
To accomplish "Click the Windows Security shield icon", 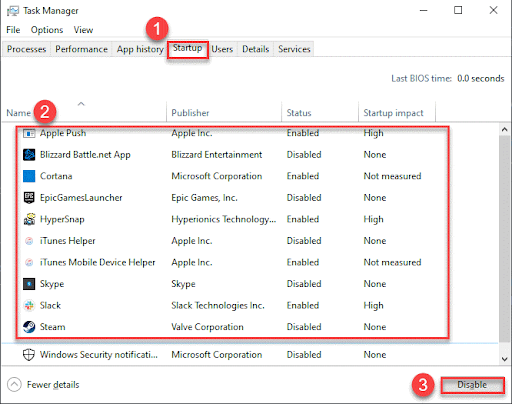I will click(x=29, y=355).
